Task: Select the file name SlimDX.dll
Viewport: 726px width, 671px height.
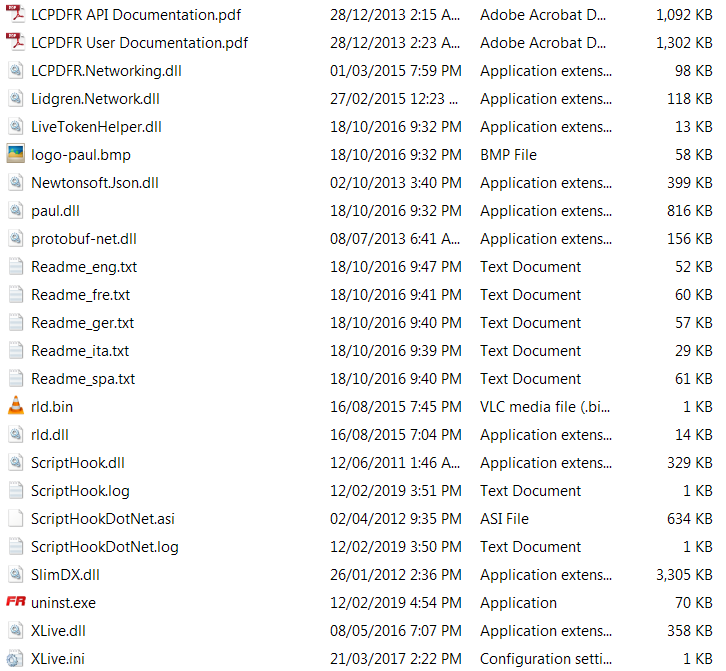Action: [x=65, y=575]
